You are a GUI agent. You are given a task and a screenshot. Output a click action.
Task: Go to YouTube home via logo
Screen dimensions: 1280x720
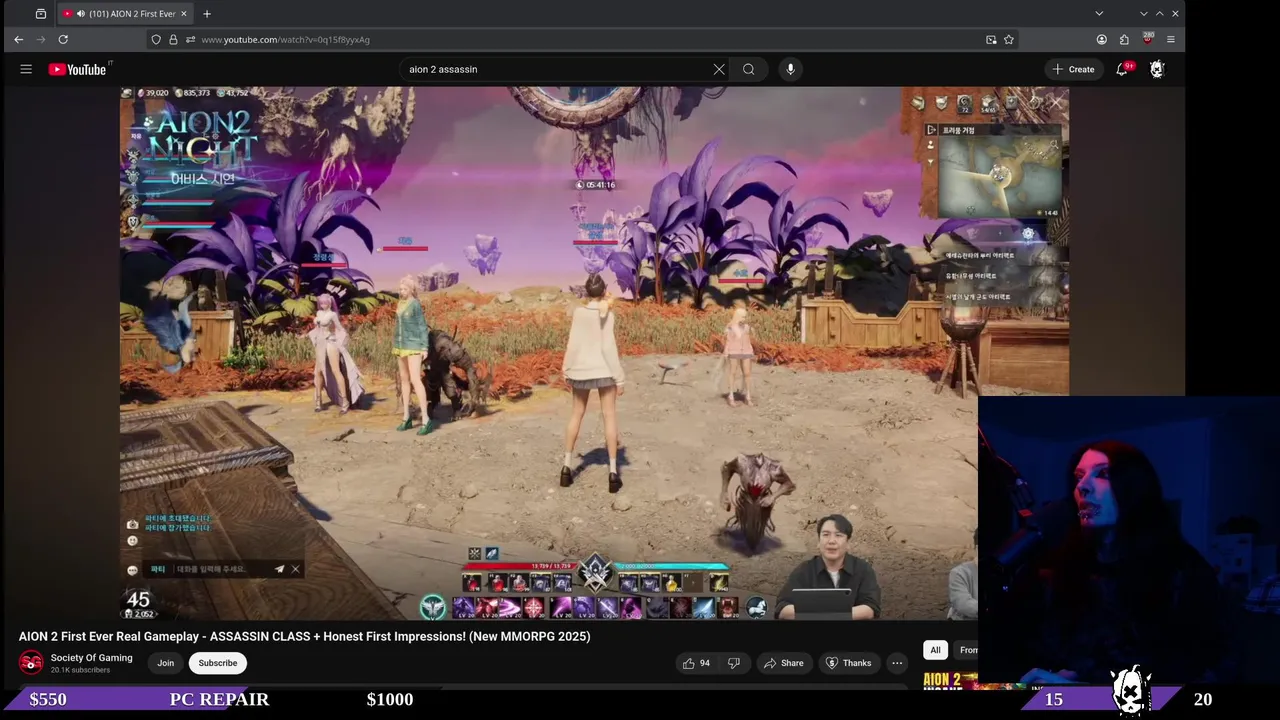point(77,69)
